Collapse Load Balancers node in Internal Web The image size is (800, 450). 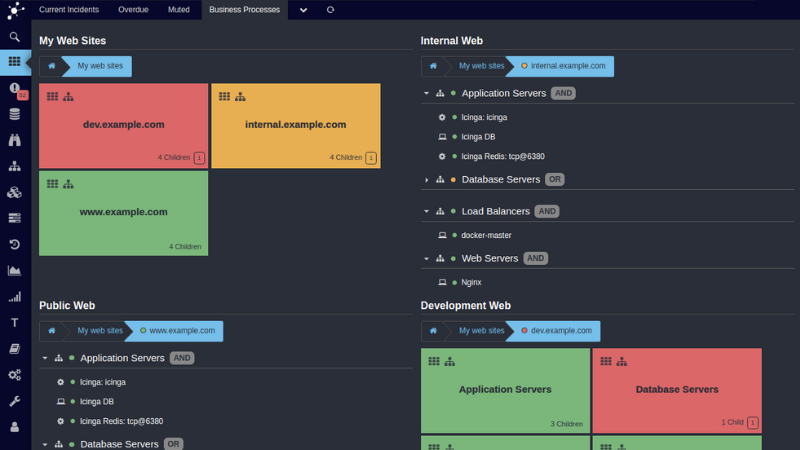point(427,212)
